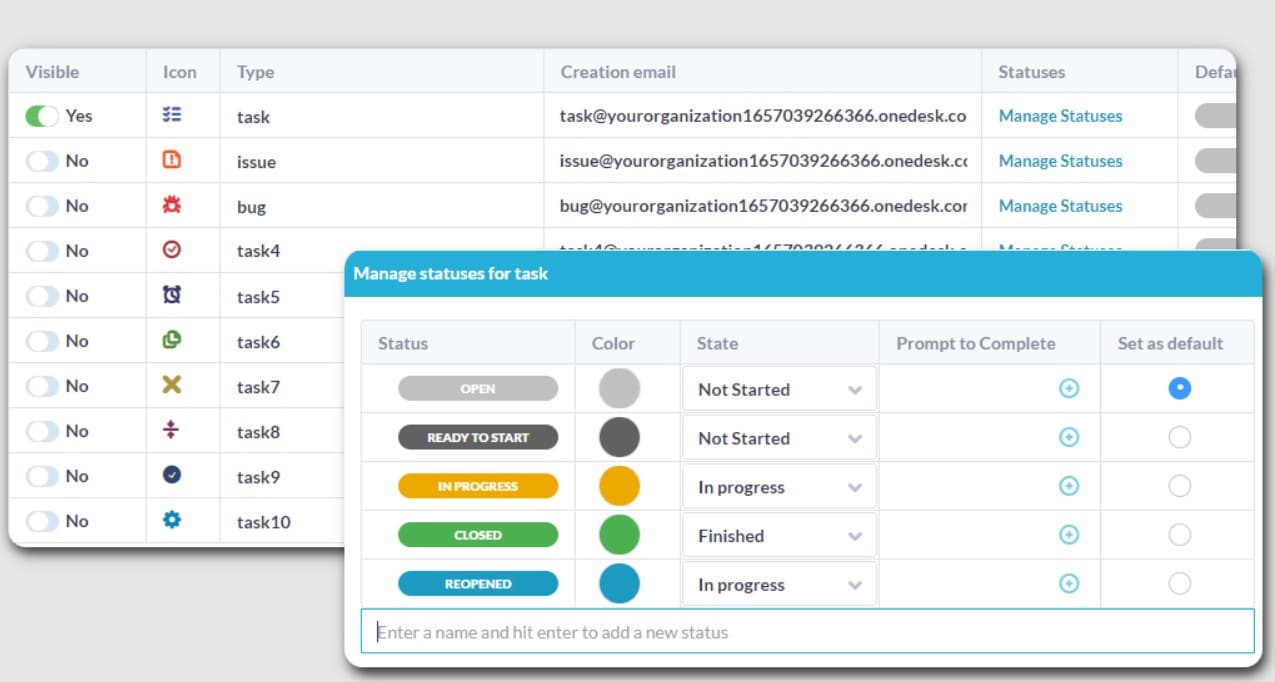Change dark gray color of READY TO START
Image resolution: width=1275 pixels, height=682 pixels.
tap(619, 437)
